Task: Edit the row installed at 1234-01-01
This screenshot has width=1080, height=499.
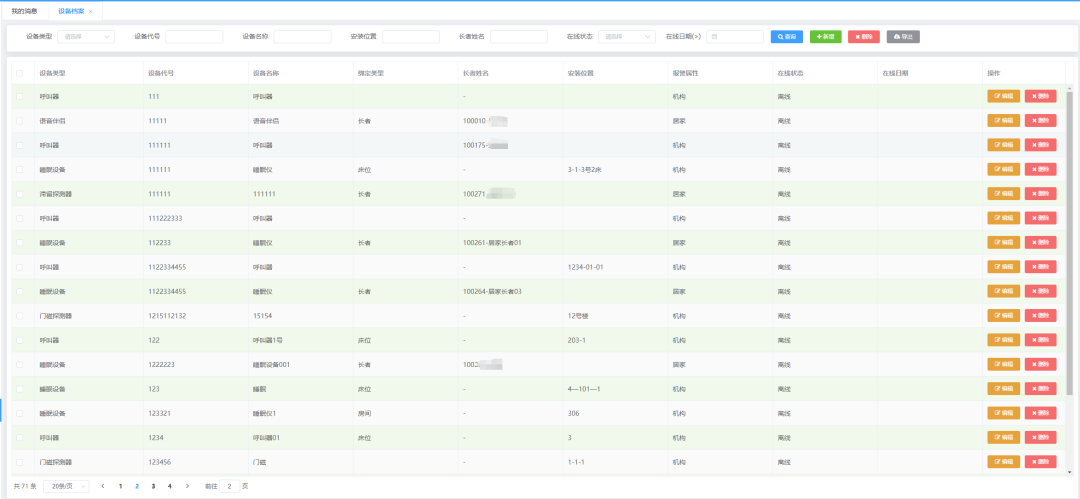Action: pyautogui.click(x=1004, y=267)
